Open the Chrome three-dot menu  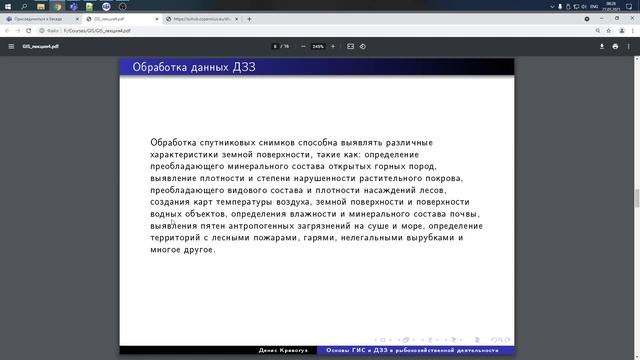pos(633,31)
